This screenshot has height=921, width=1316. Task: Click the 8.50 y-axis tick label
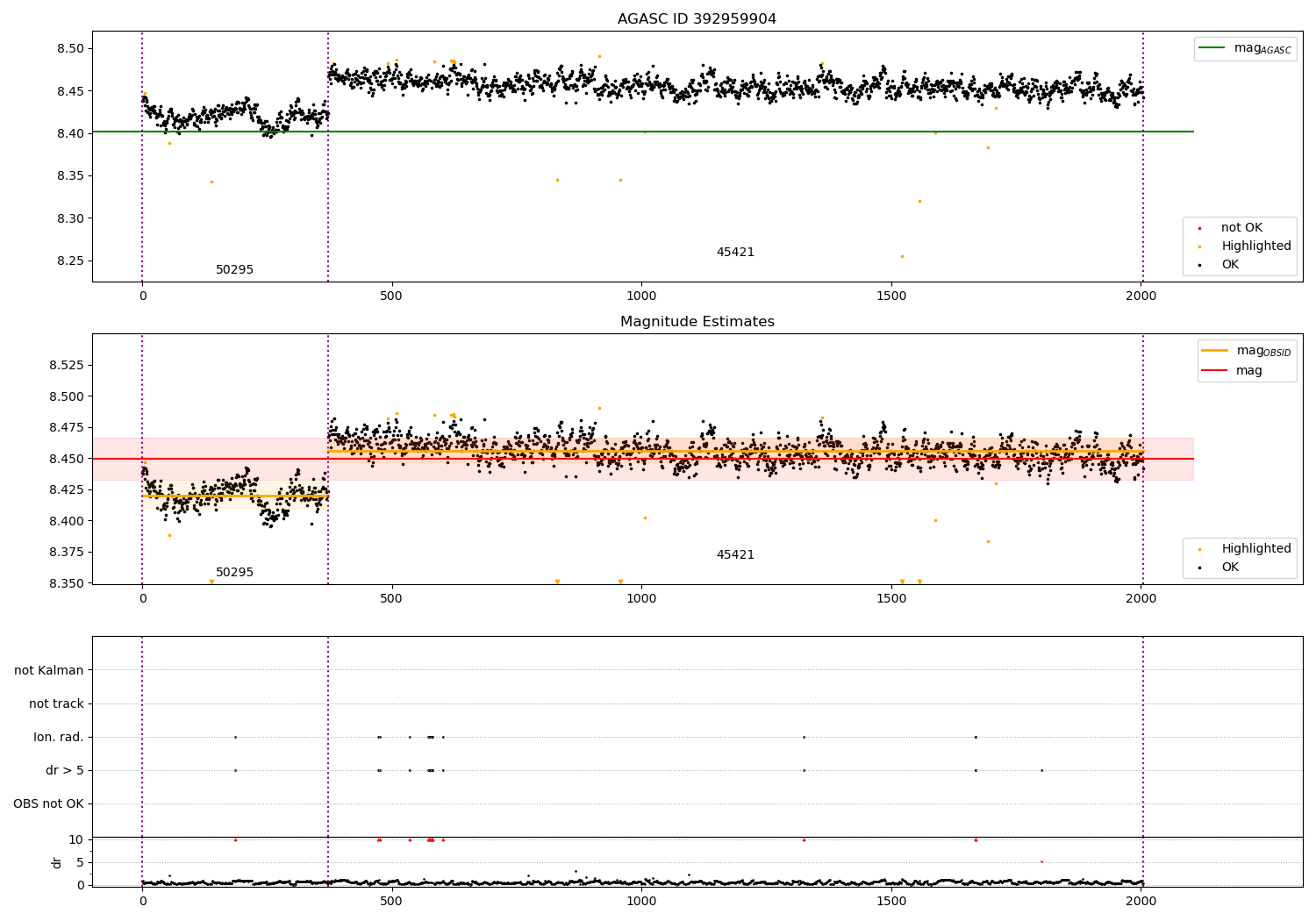point(71,48)
